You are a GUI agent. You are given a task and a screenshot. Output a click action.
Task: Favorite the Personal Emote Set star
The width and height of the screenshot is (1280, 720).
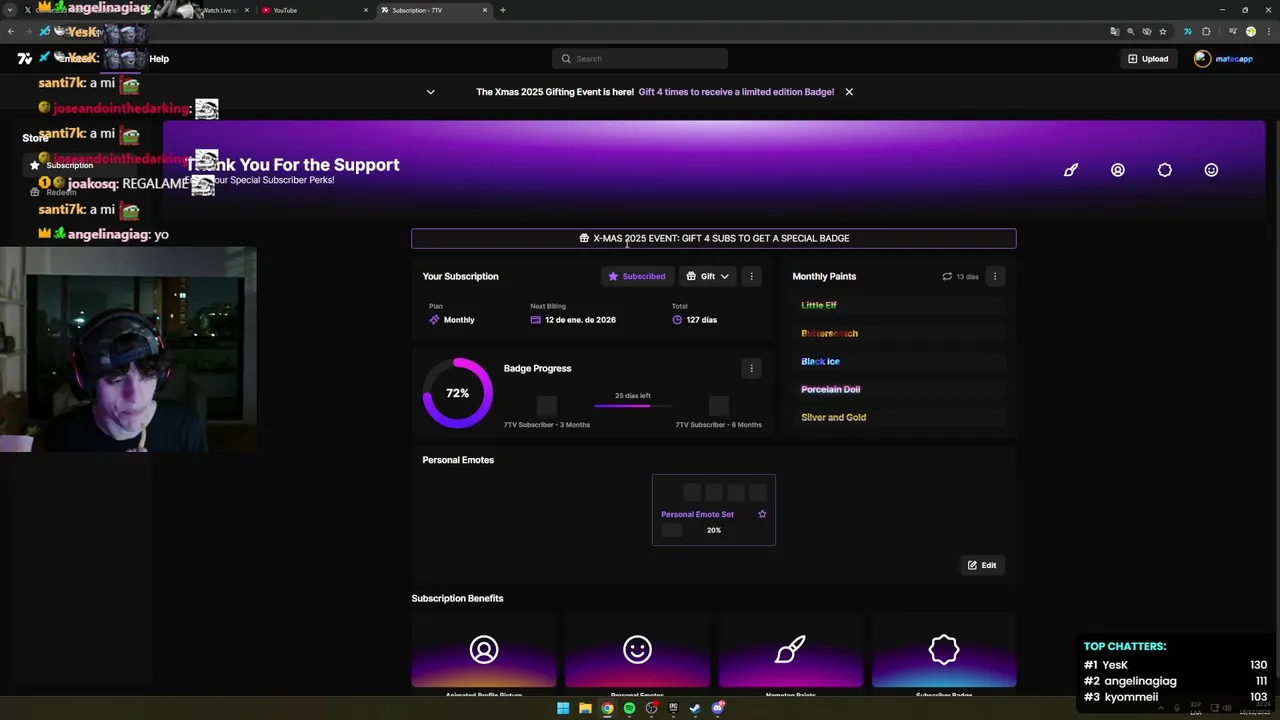point(762,514)
